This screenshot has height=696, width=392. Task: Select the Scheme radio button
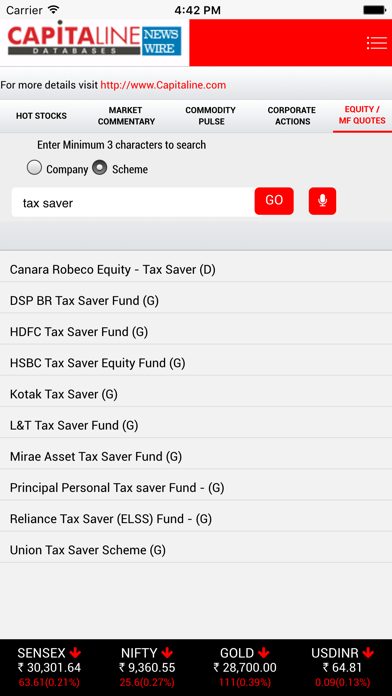[x=99, y=167]
